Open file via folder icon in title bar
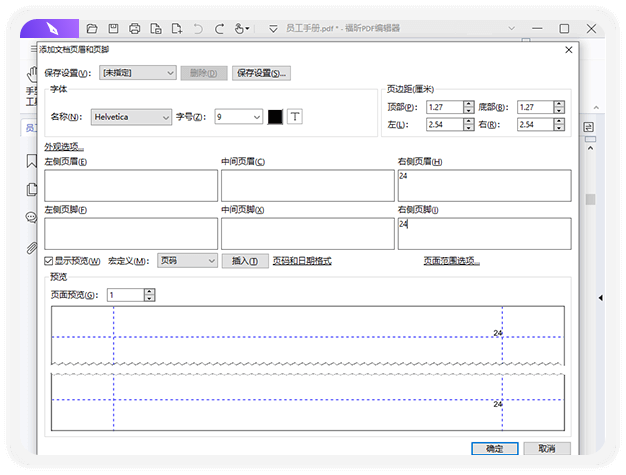This screenshot has width=626, height=475. (x=92, y=29)
